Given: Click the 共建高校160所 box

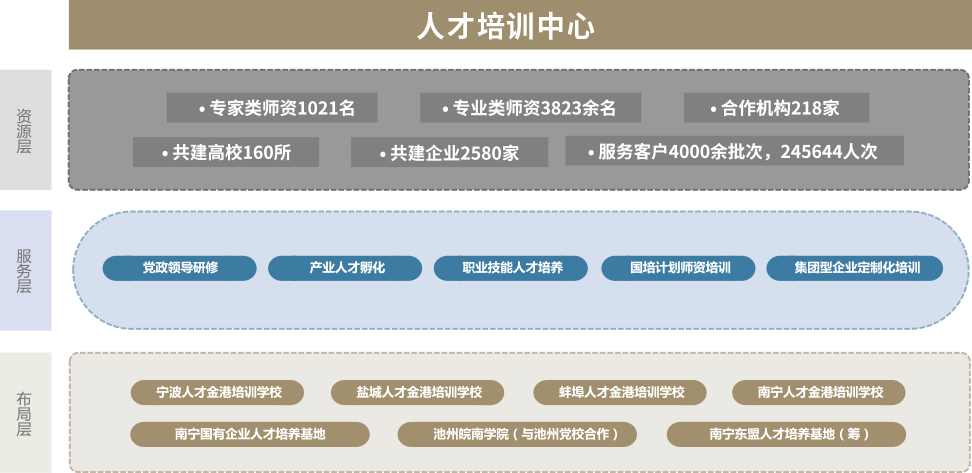Looking at the screenshot, I should [x=226, y=152].
